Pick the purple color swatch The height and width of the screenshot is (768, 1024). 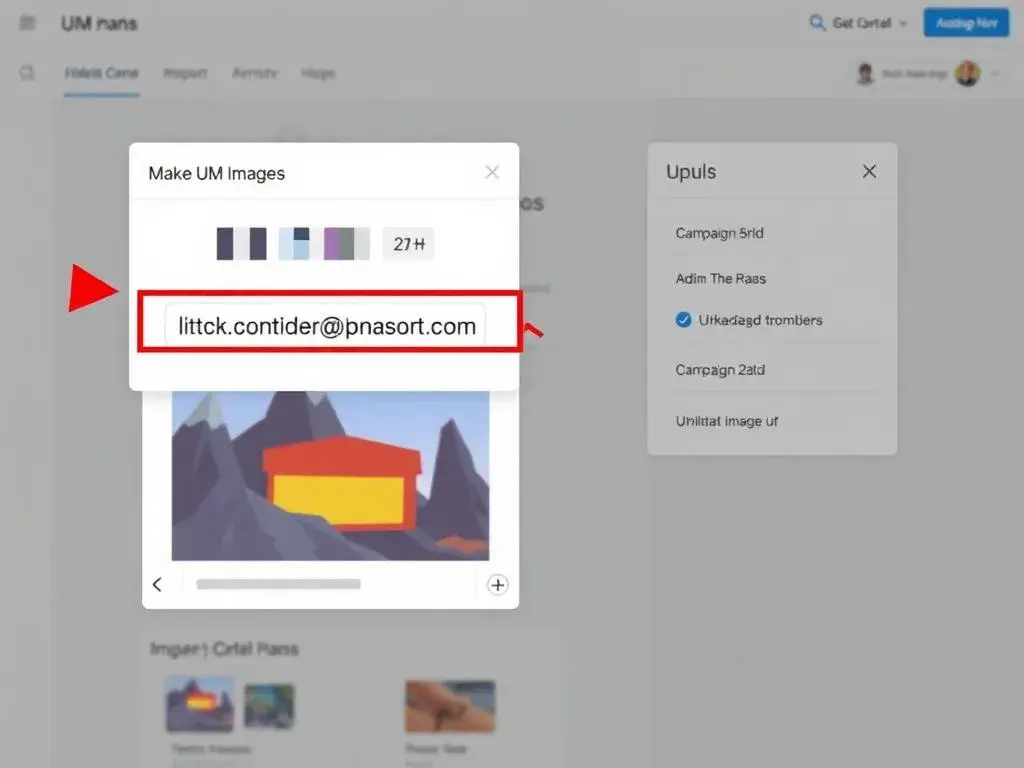(x=338, y=243)
